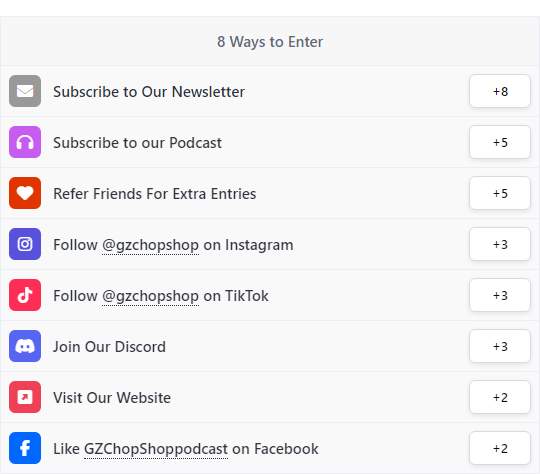Image resolution: width=540 pixels, height=474 pixels.
Task: Click the red heart referral icon
Action: coord(25,193)
